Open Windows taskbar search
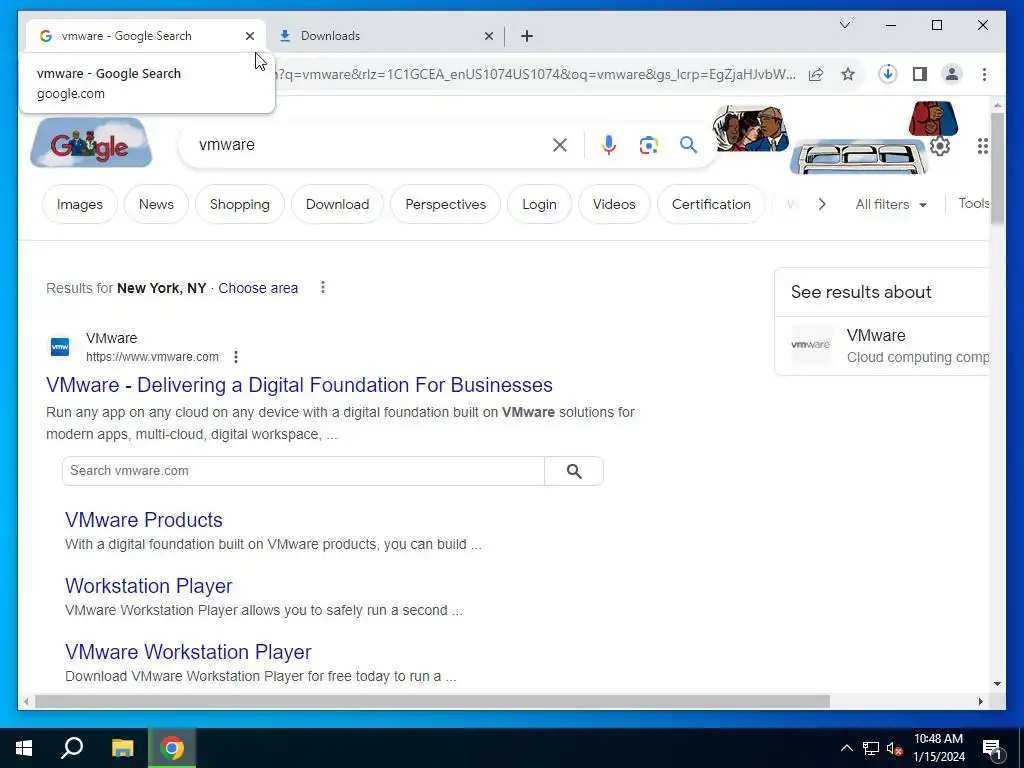The image size is (1024, 768). [x=72, y=748]
